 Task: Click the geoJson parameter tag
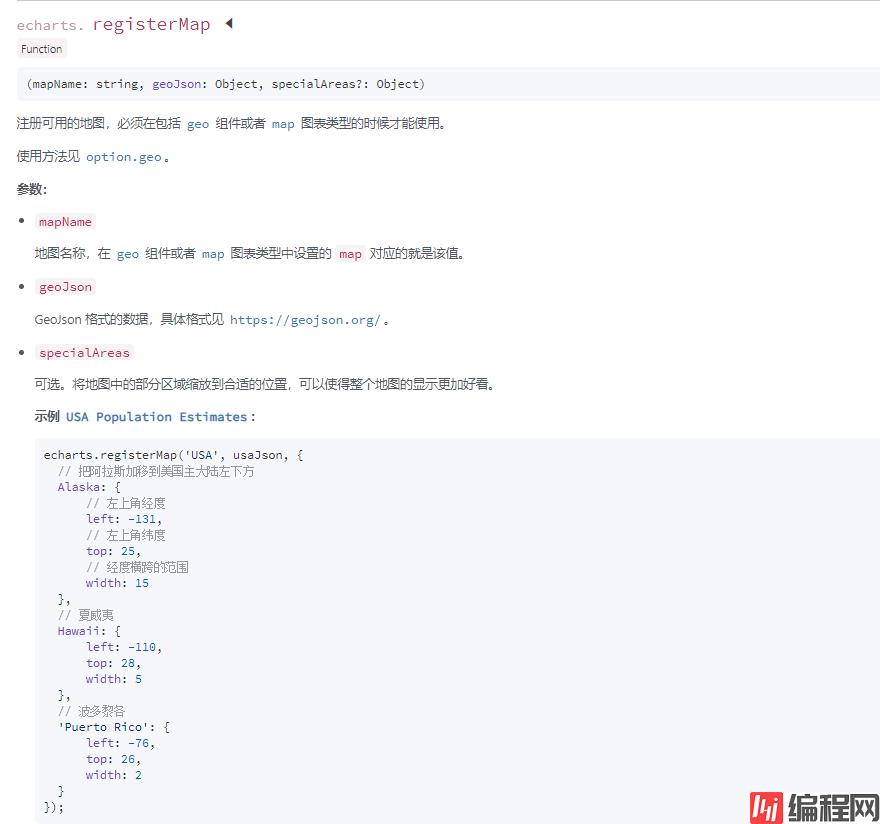[65, 287]
